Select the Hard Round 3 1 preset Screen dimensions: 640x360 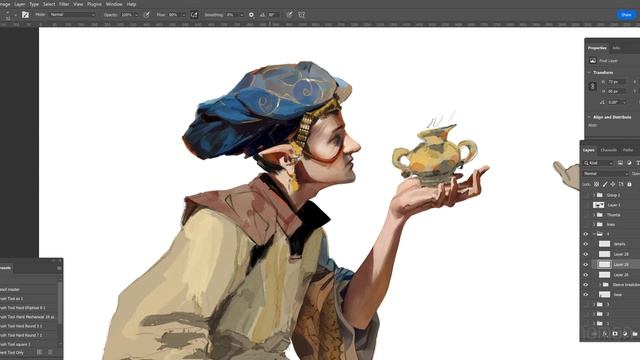(28, 326)
